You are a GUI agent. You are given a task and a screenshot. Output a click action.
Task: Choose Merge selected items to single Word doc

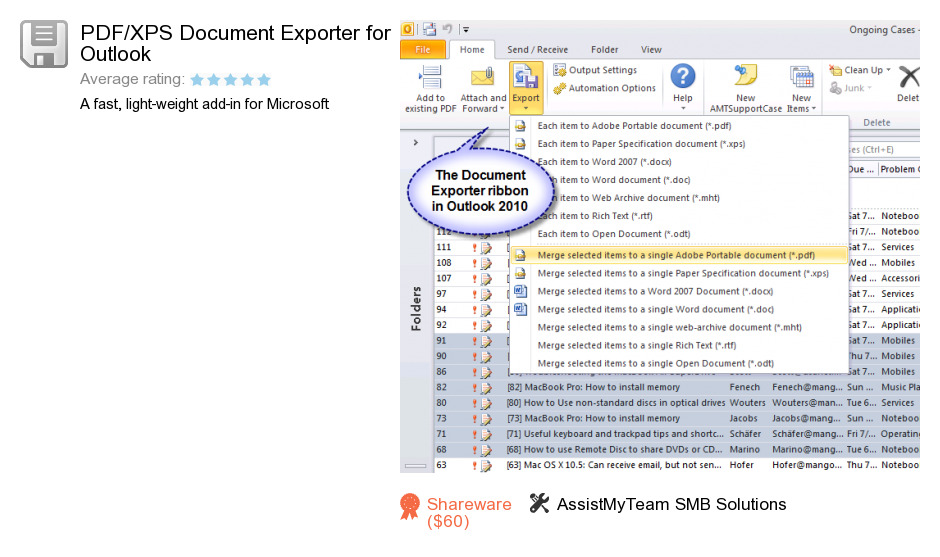(x=679, y=309)
